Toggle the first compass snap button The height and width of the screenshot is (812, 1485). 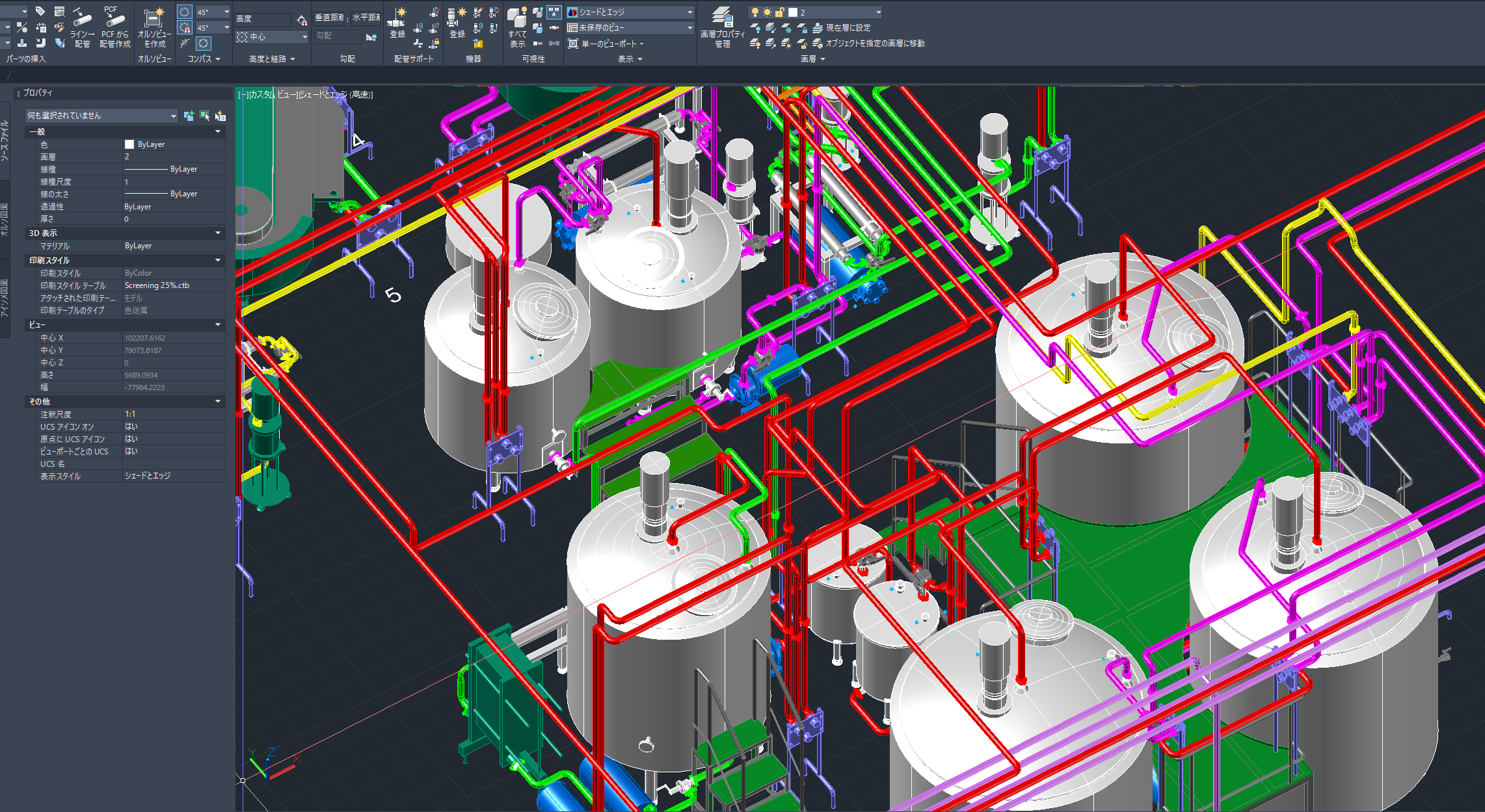(x=185, y=12)
